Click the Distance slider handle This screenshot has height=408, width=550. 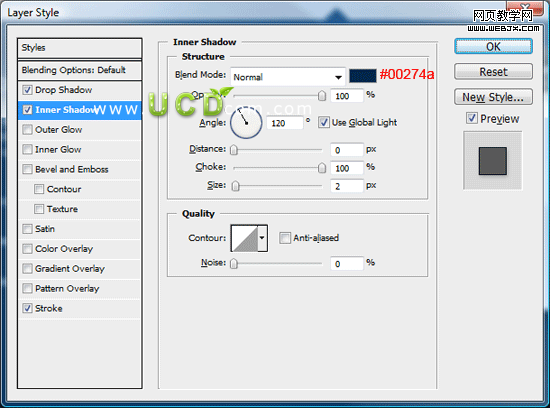coord(234,150)
